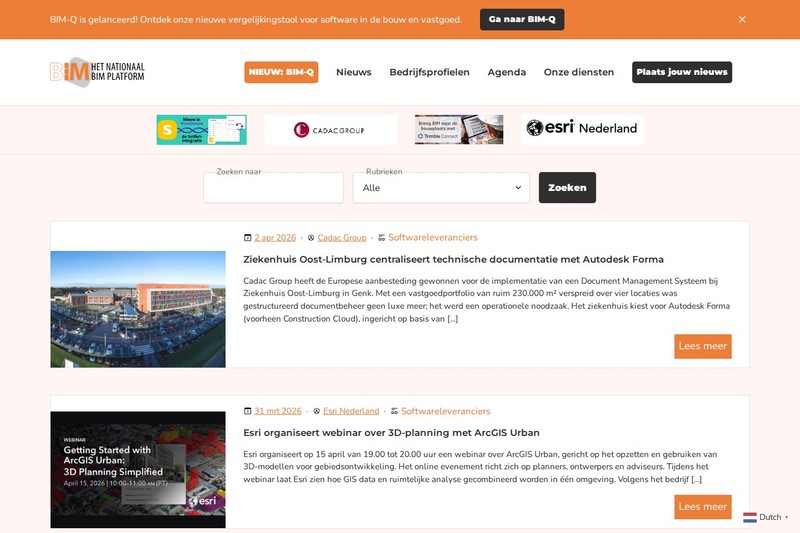Open the Snagstream teal sponsor banner

point(202,130)
